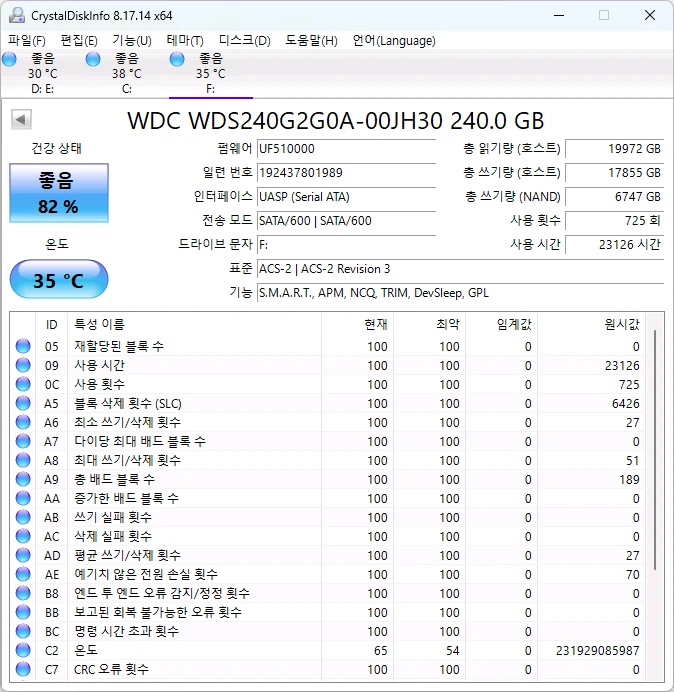
Task: Select the C: disk tab
Action: pyautogui.click(x=127, y=74)
